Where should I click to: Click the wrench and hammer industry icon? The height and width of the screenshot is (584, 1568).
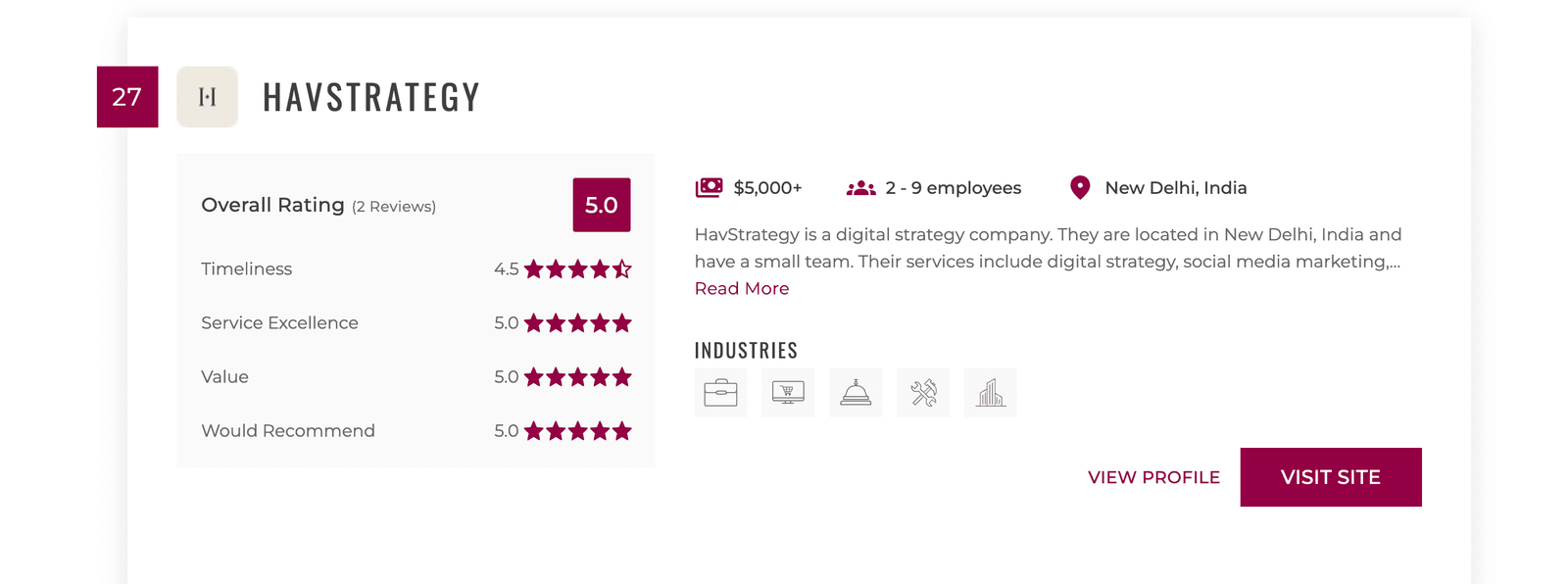click(923, 393)
